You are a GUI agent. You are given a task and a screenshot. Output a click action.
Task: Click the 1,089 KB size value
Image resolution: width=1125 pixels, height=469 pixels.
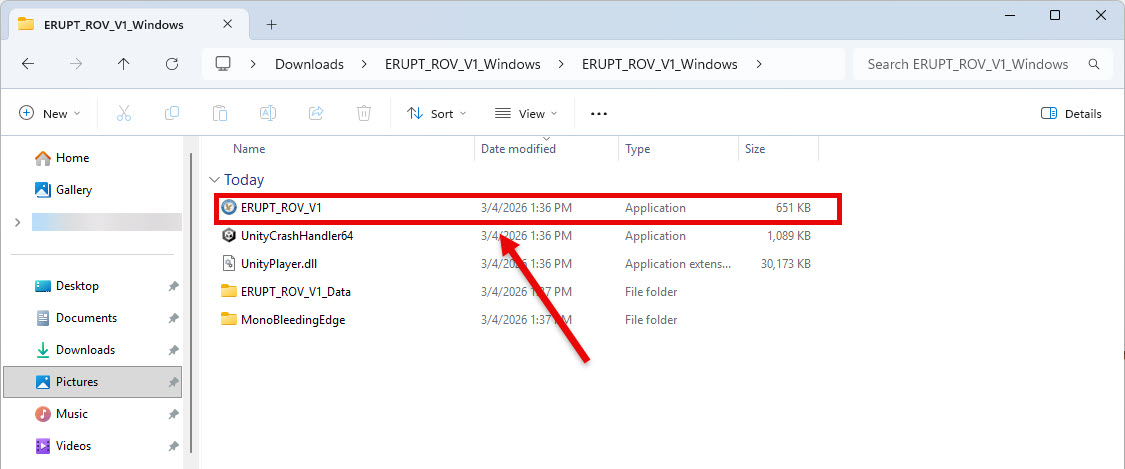point(789,236)
